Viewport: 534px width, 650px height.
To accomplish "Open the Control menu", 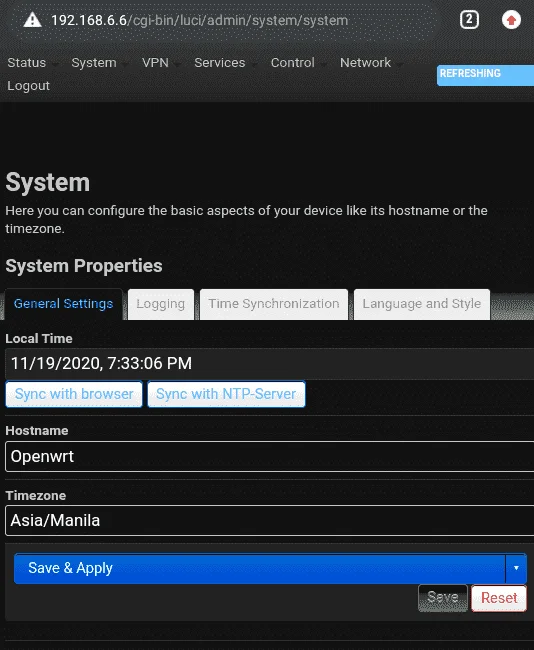I will coord(293,63).
